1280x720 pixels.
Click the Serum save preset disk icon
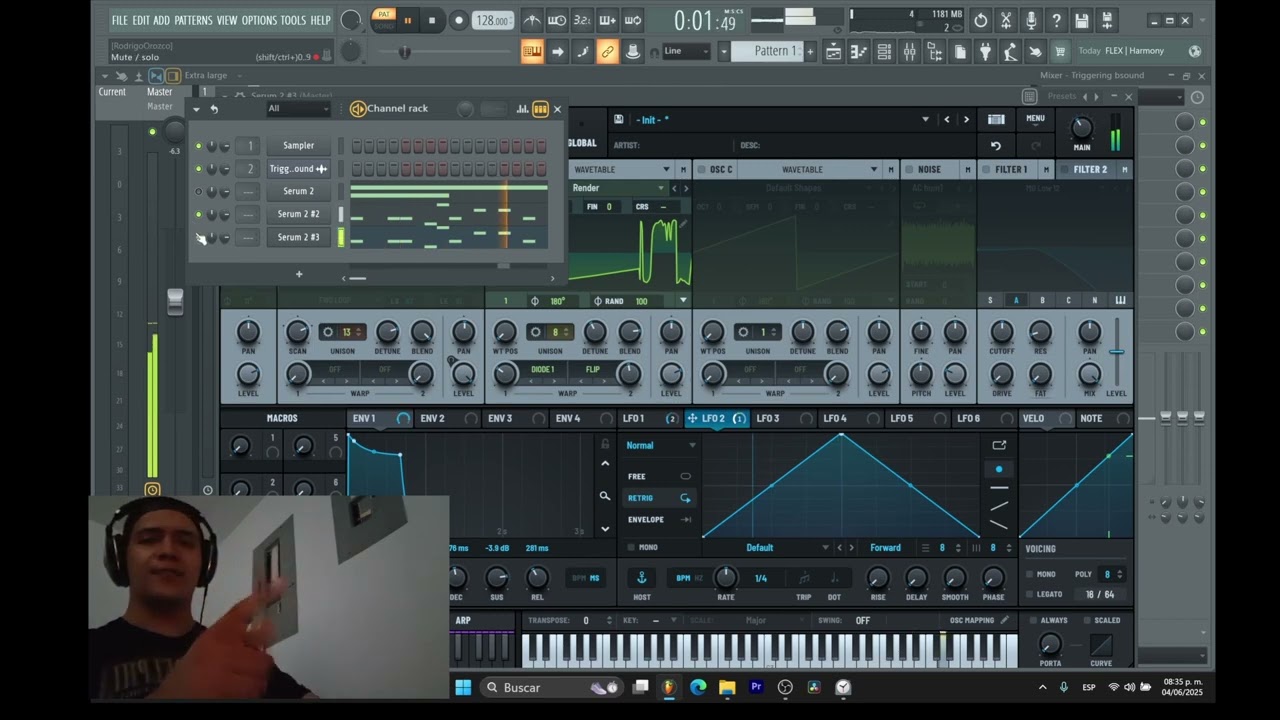619,119
